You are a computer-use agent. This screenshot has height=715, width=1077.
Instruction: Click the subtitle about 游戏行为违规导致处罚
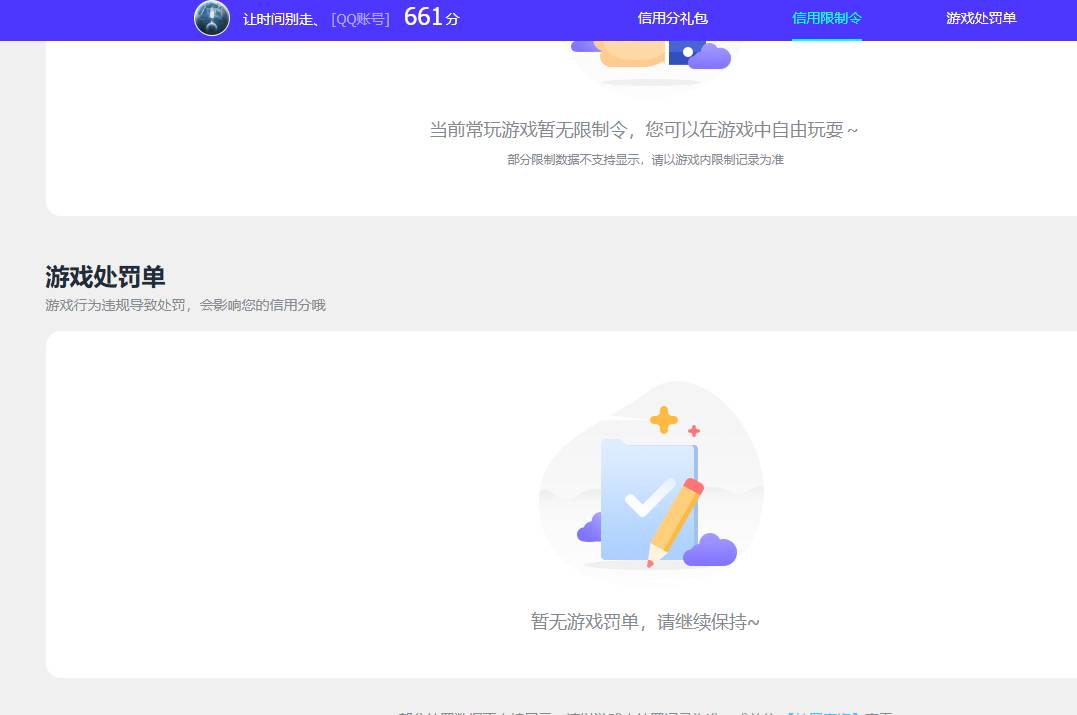(185, 305)
